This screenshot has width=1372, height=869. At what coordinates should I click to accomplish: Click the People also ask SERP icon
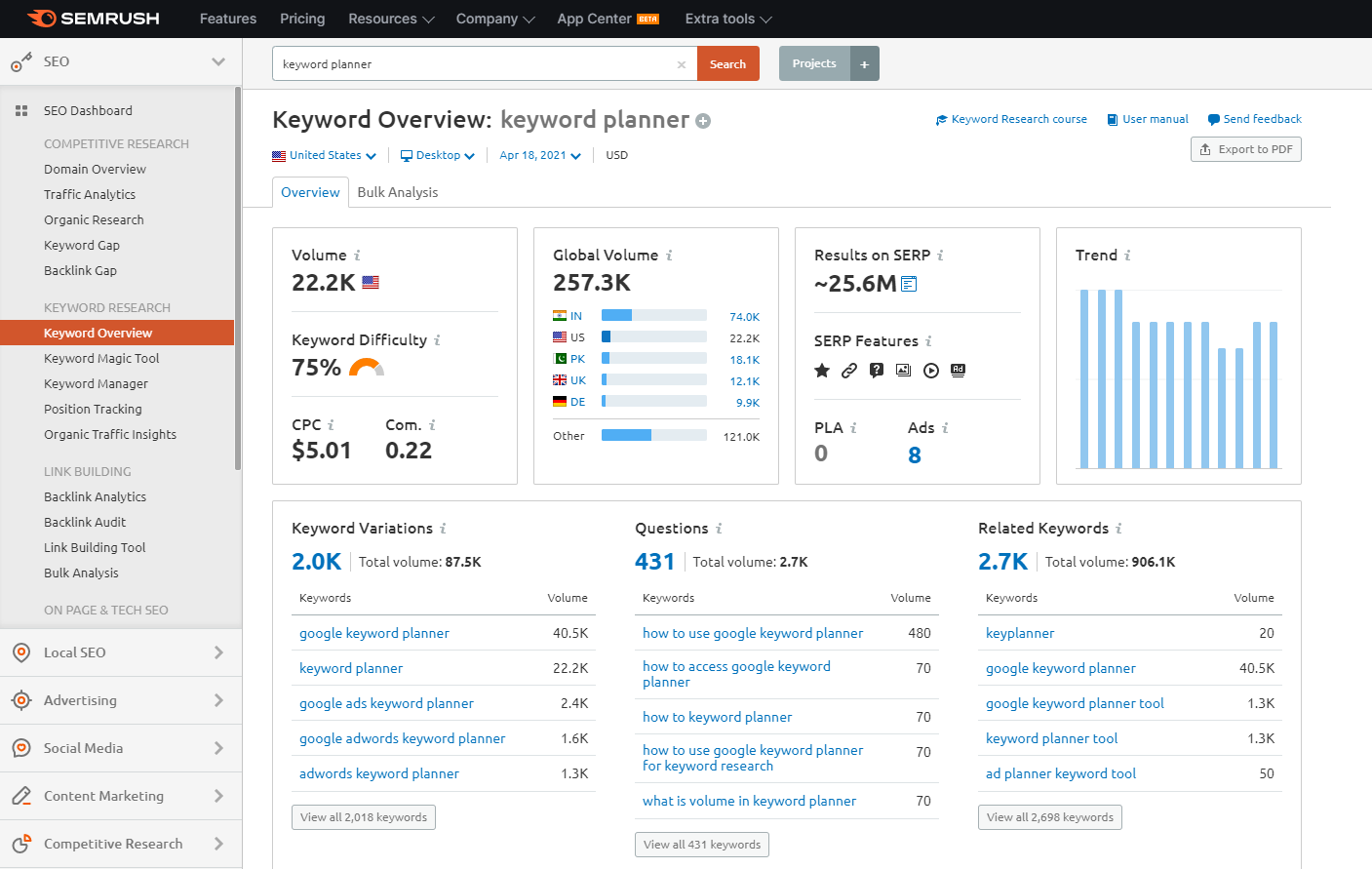pos(877,371)
